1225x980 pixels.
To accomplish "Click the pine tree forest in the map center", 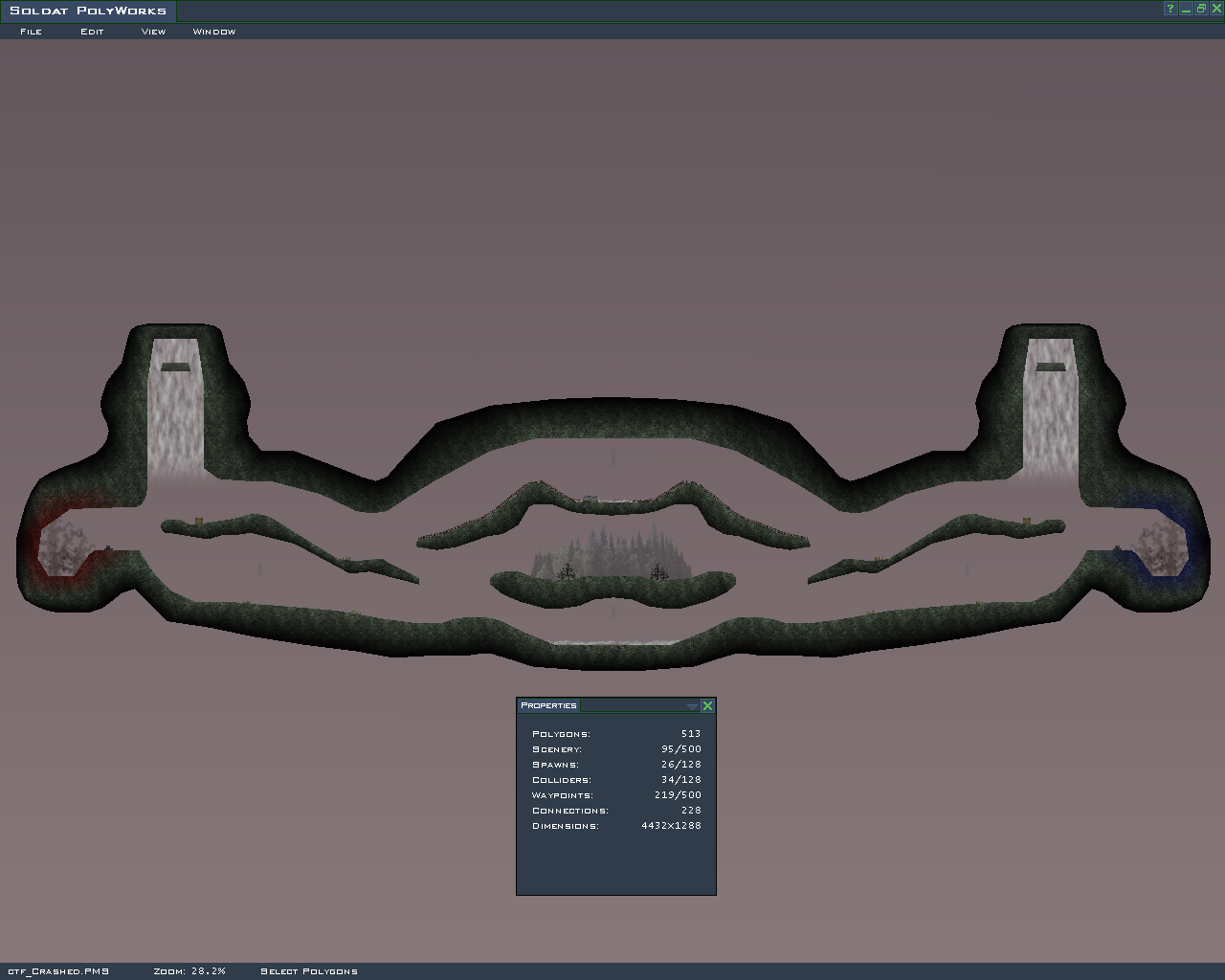I will [612, 555].
